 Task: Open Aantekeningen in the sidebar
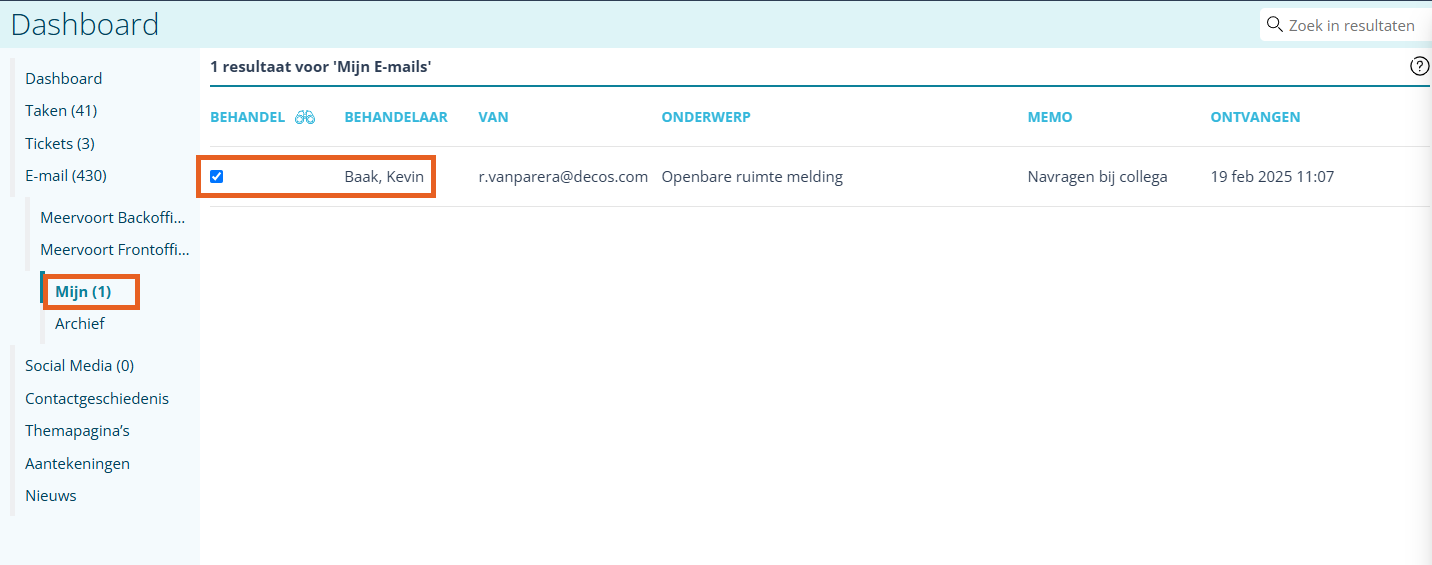[x=77, y=464]
